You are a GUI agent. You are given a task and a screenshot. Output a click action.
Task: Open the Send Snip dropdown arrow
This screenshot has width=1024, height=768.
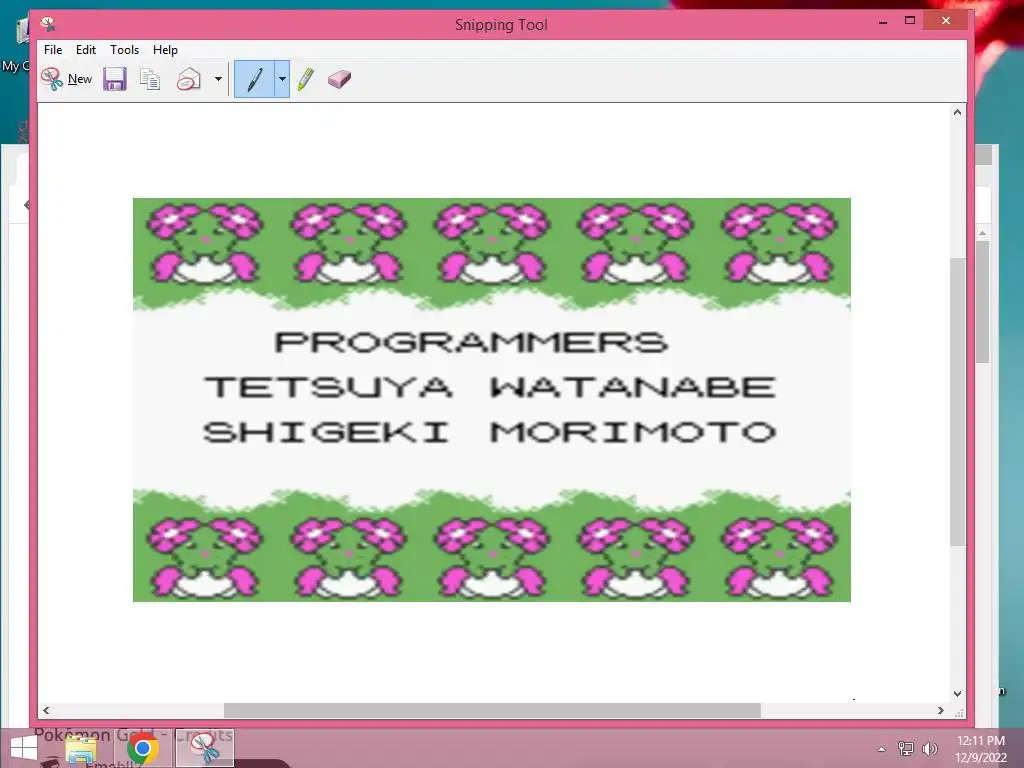coord(218,79)
